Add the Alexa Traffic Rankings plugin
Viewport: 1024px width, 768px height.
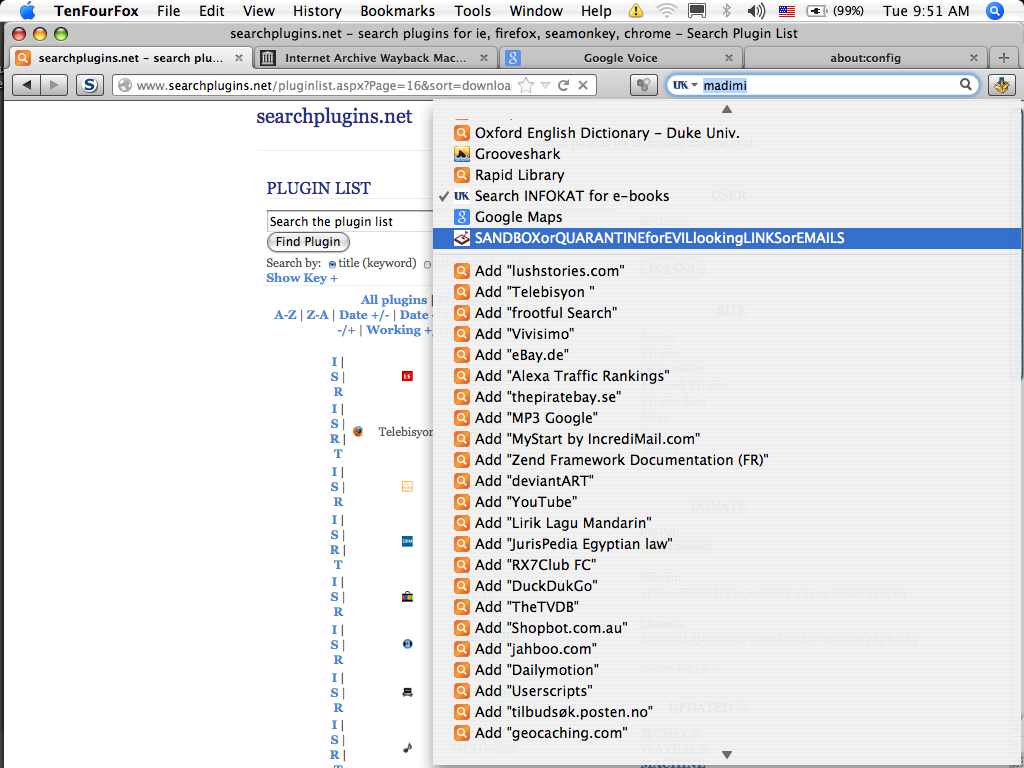click(727, 376)
